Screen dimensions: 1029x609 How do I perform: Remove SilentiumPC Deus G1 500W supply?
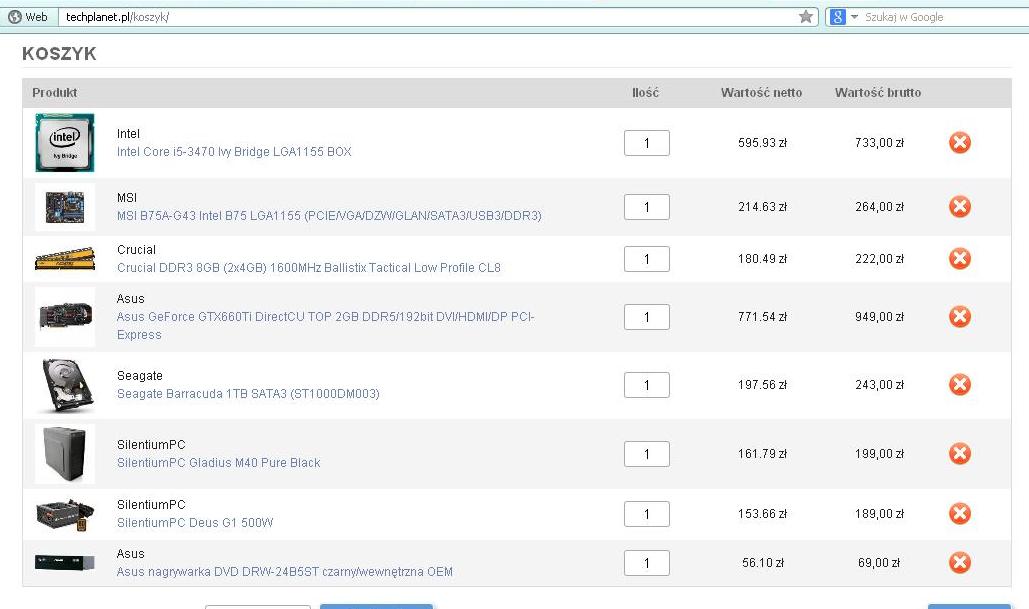tap(959, 514)
